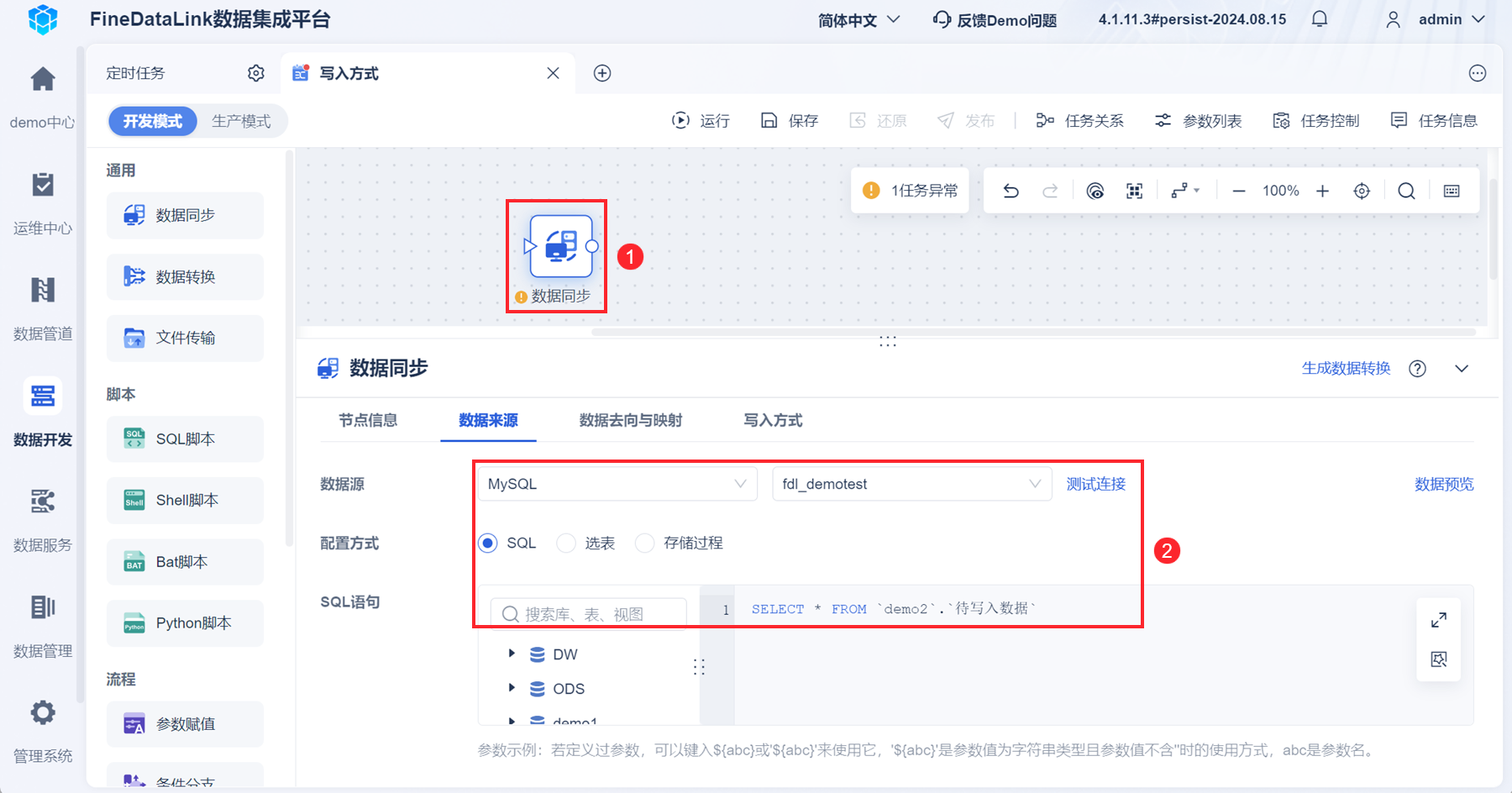Close the 写入方式 task tab
1512x793 pixels.
[553, 73]
